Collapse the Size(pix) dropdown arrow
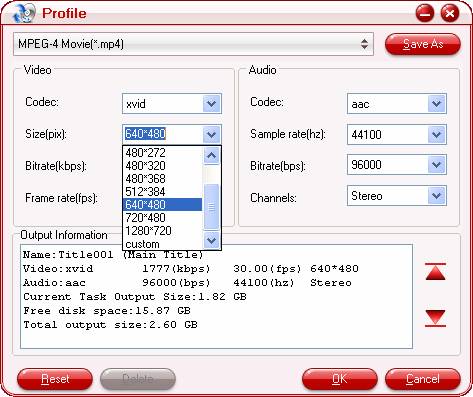This screenshot has height=397, width=473. click(x=211, y=134)
